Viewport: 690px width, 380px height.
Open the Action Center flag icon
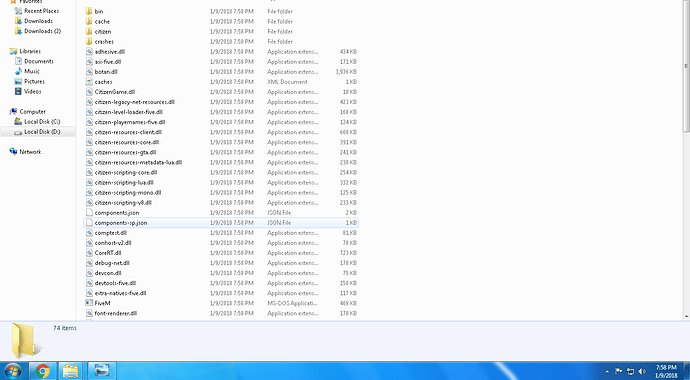point(618,372)
